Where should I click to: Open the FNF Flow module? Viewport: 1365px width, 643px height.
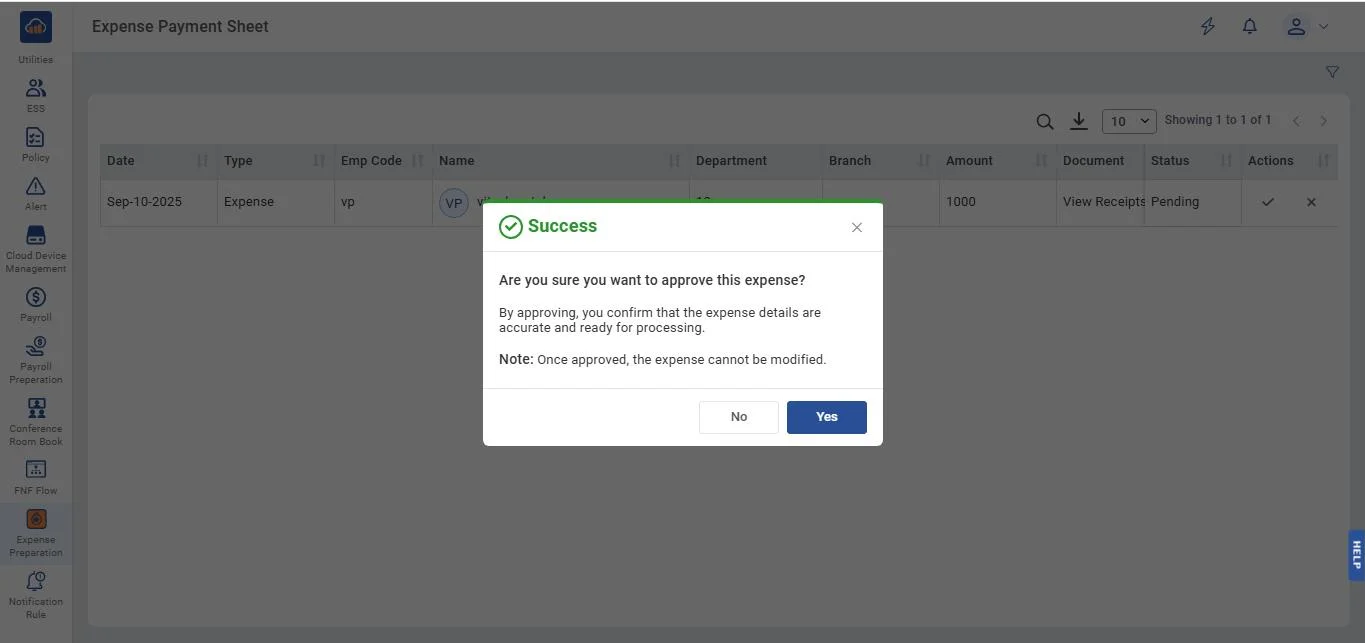35,477
